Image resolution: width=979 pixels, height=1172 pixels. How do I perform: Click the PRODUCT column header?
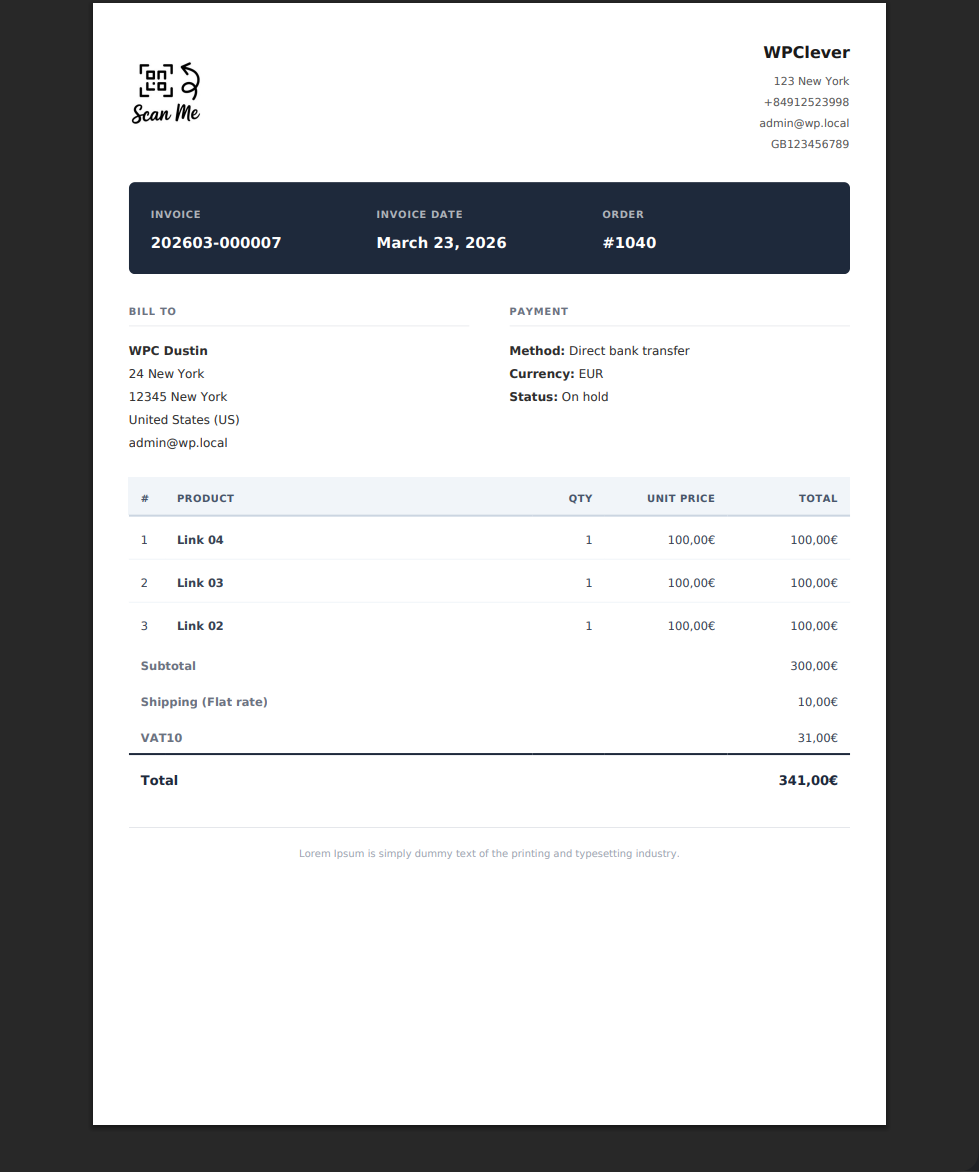coord(205,498)
